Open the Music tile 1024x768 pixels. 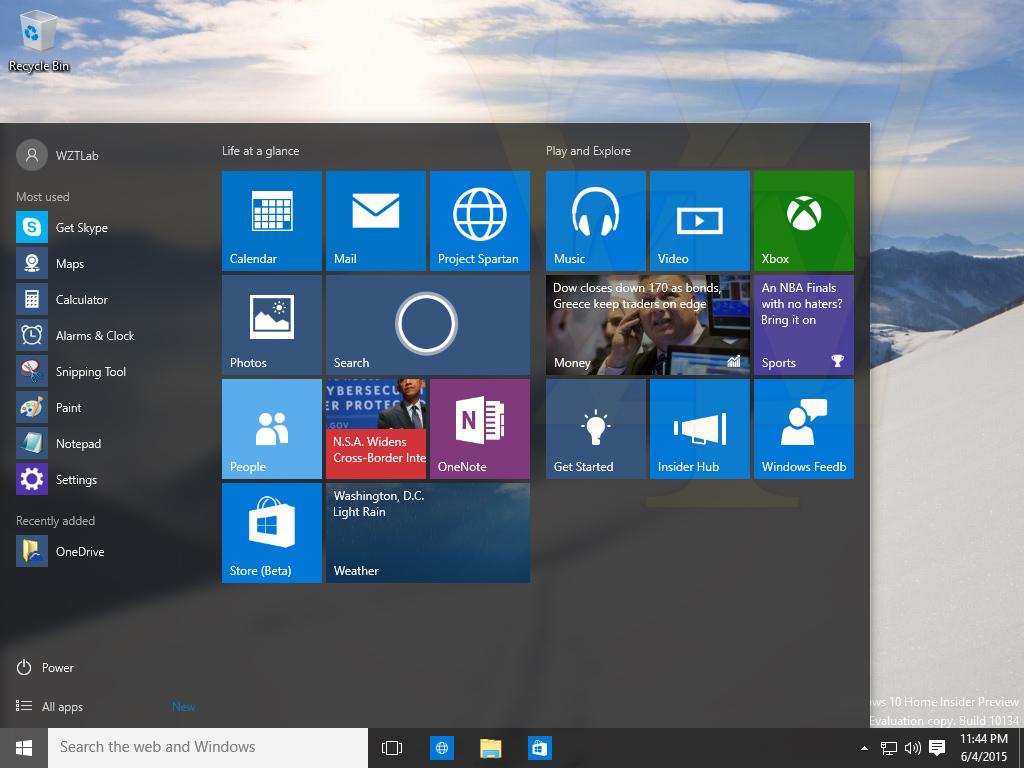point(596,221)
